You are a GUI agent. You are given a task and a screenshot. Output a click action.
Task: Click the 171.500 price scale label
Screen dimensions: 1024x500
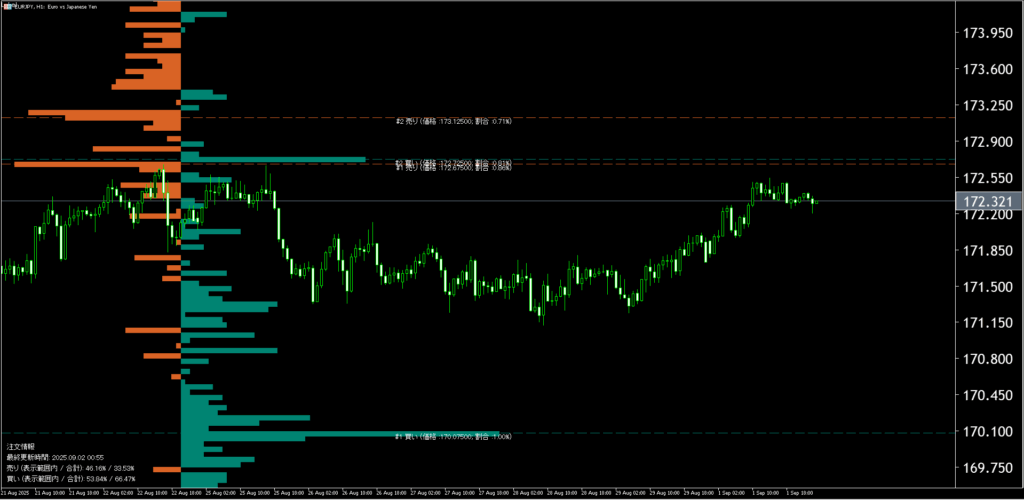tap(987, 287)
